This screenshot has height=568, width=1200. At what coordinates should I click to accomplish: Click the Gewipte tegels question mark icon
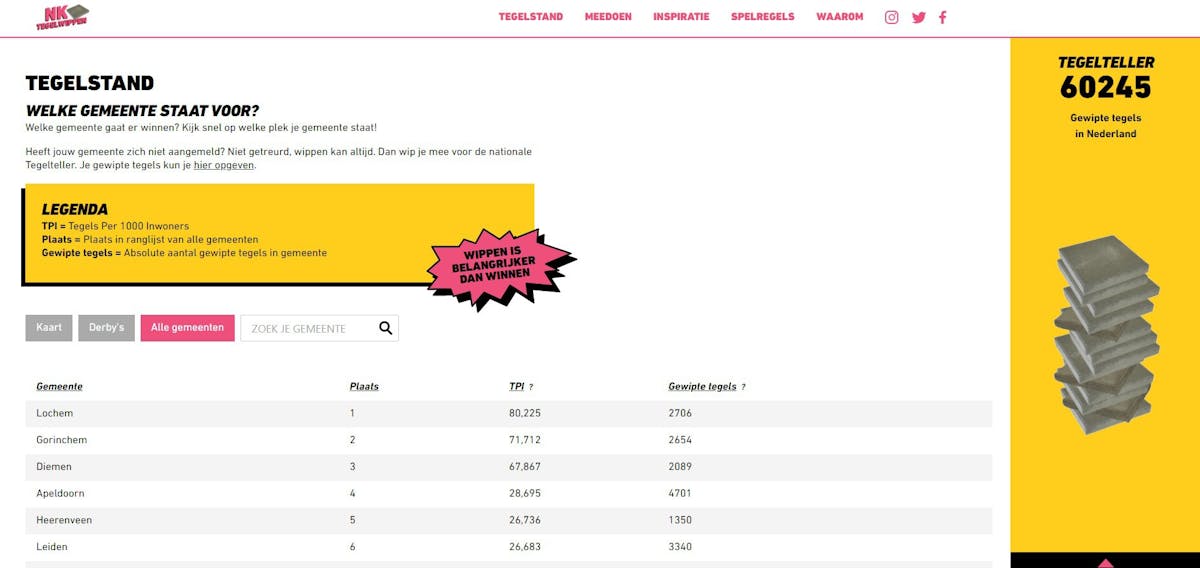[743, 387]
